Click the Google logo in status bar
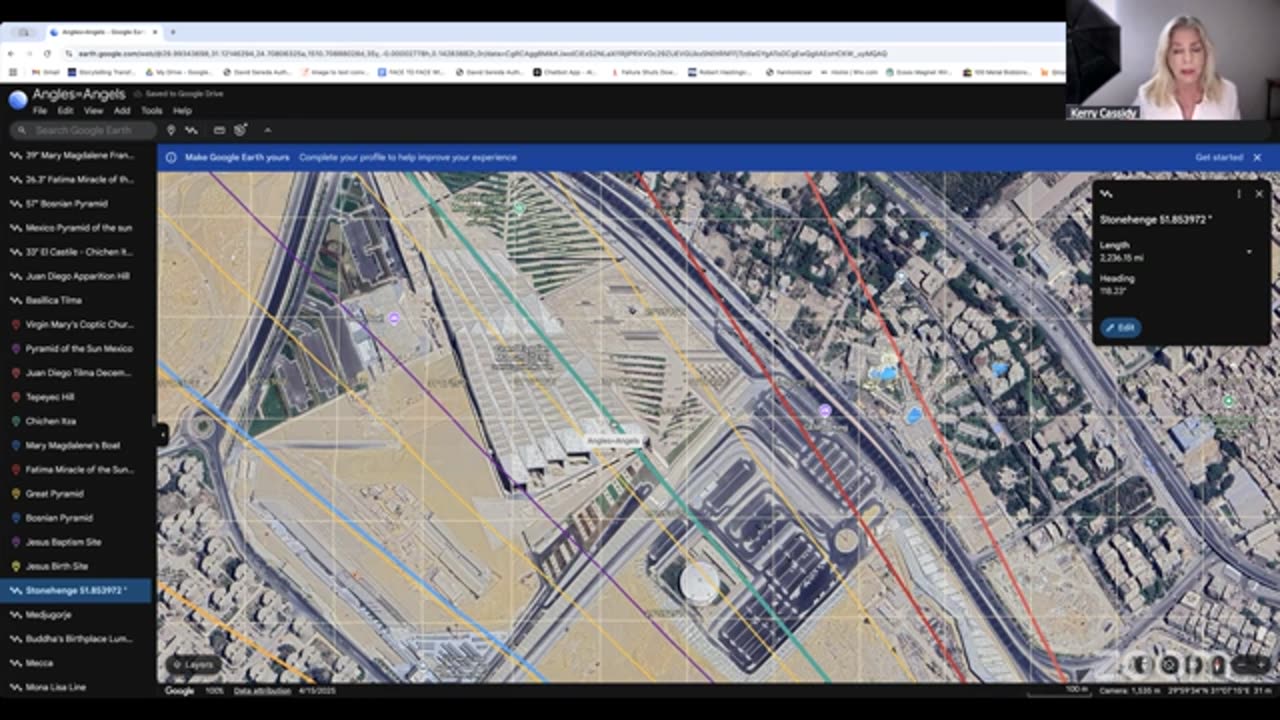This screenshot has height=720, width=1280. [x=179, y=691]
